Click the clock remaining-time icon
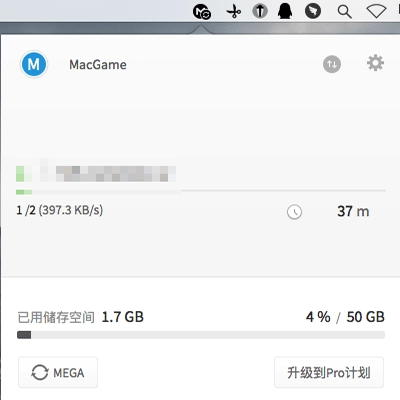The width and height of the screenshot is (400, 400). tap(294, 212)
